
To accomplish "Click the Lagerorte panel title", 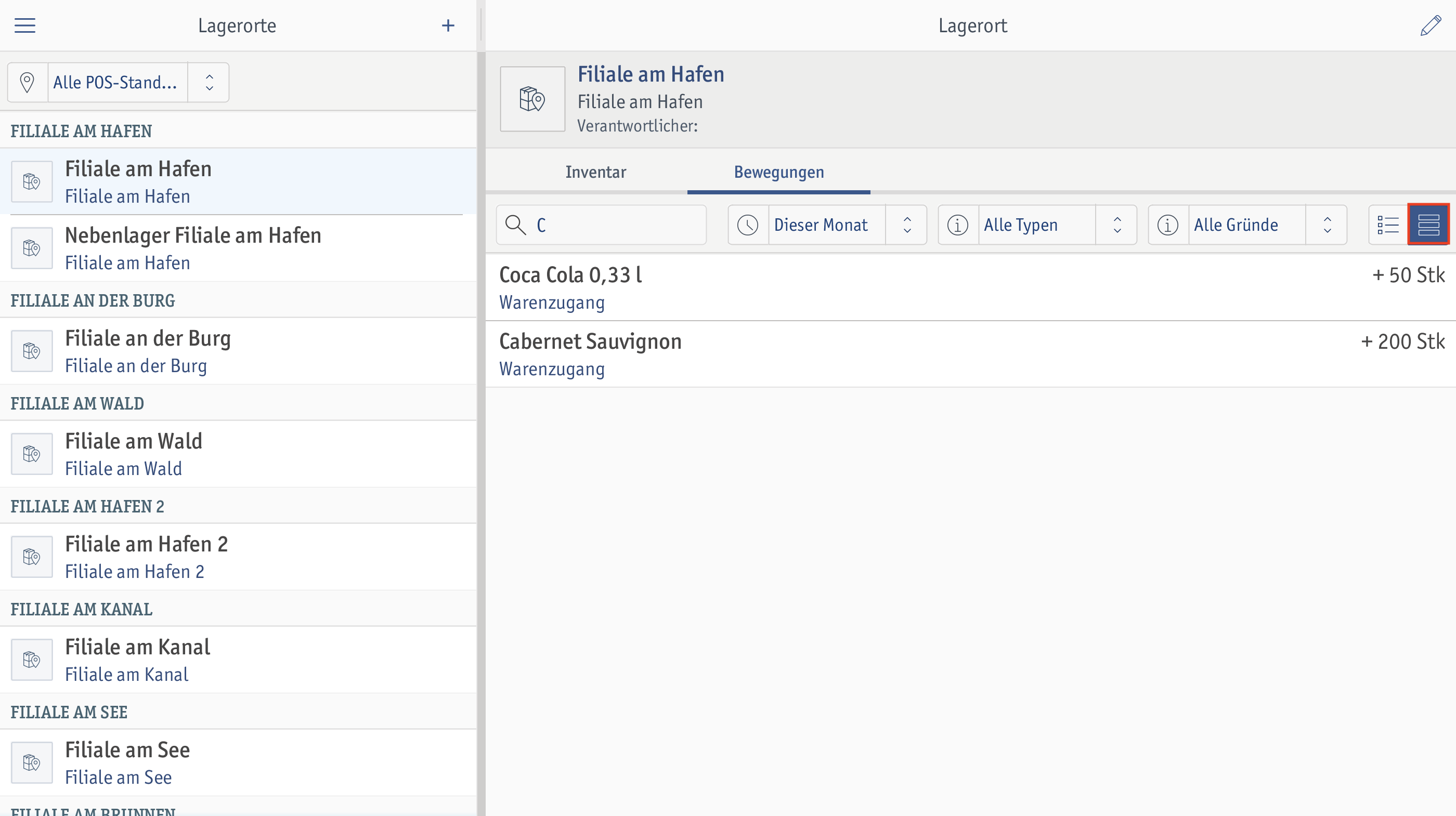I will tap(237, 25).
